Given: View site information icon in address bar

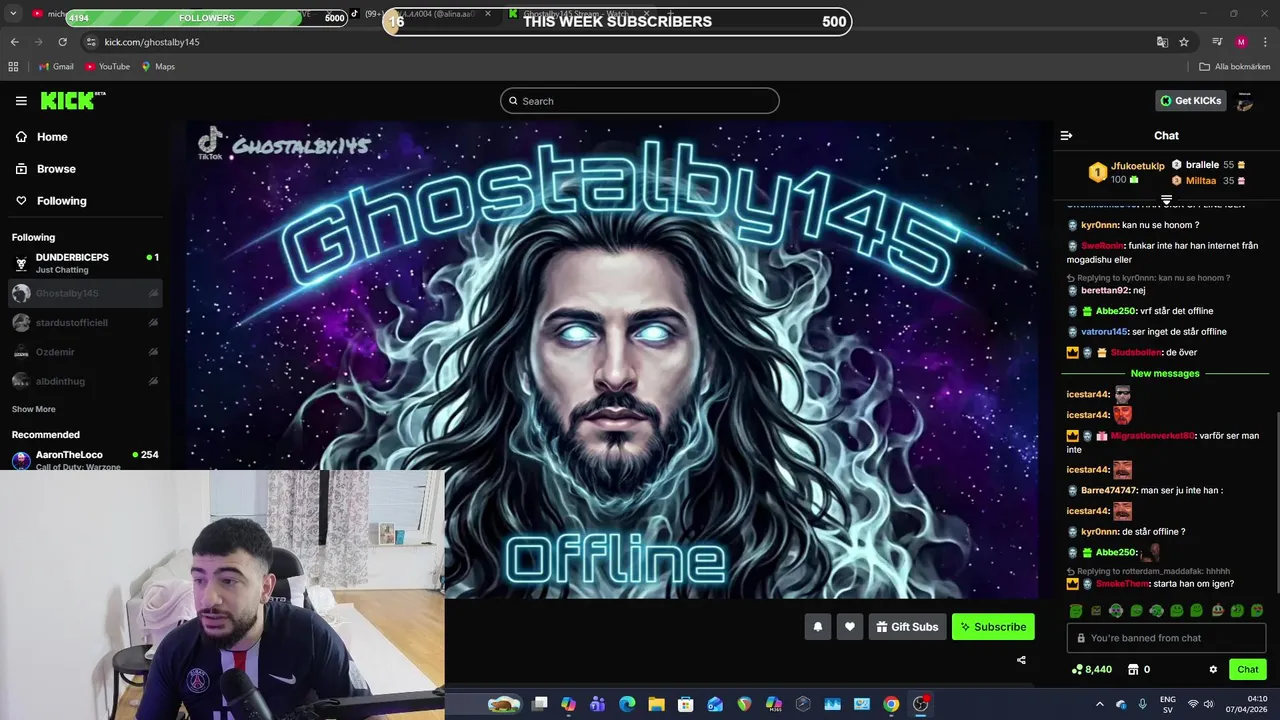Looking at the screenshot, I should point(91,42).
